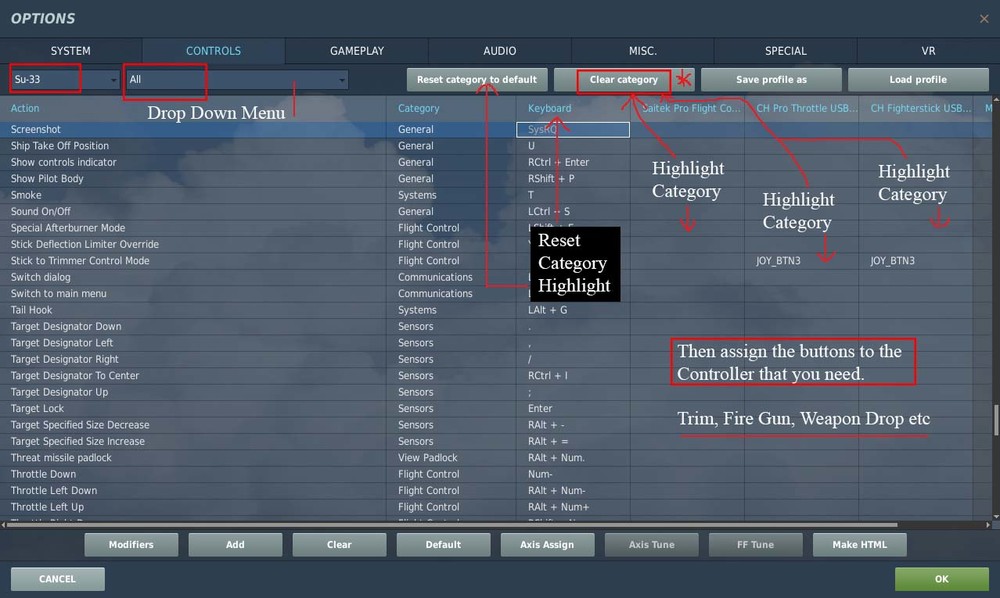Open the VR options tab

coord(927,50)
